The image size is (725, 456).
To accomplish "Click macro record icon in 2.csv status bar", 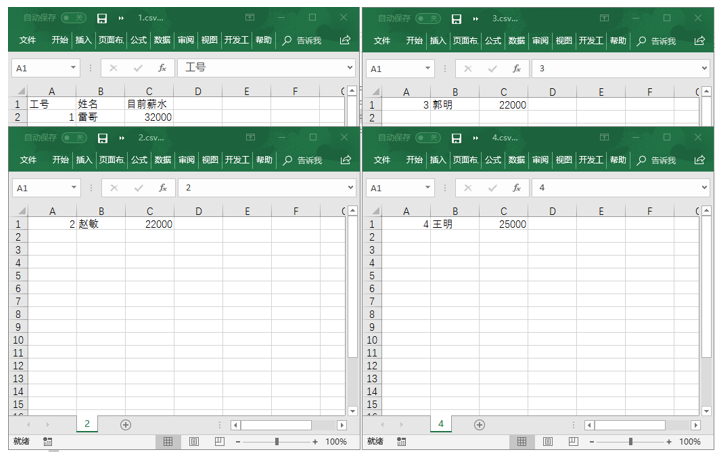I will click(x=47, y=442).
